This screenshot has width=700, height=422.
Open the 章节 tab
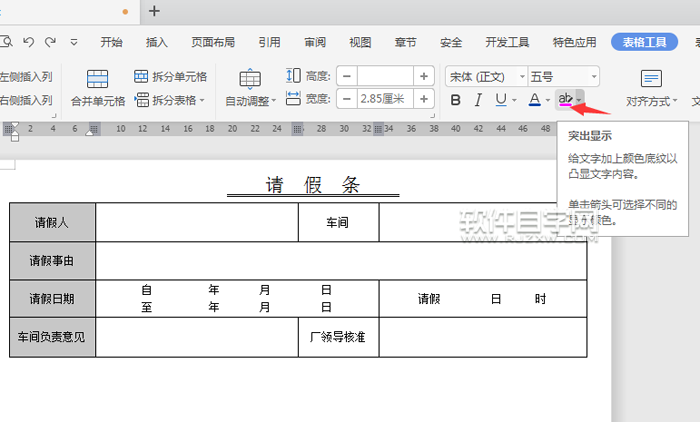405,42
